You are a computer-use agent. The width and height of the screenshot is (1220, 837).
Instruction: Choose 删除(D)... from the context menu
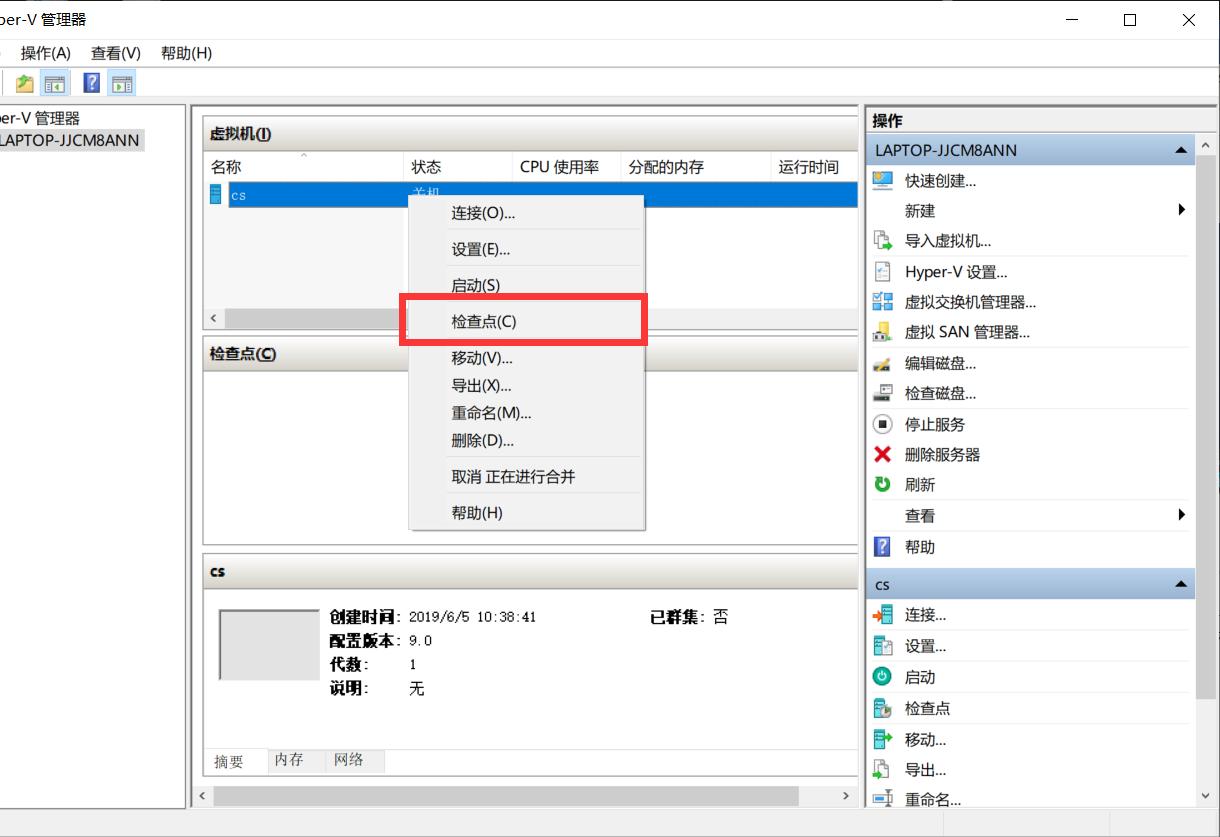[527, 440]
